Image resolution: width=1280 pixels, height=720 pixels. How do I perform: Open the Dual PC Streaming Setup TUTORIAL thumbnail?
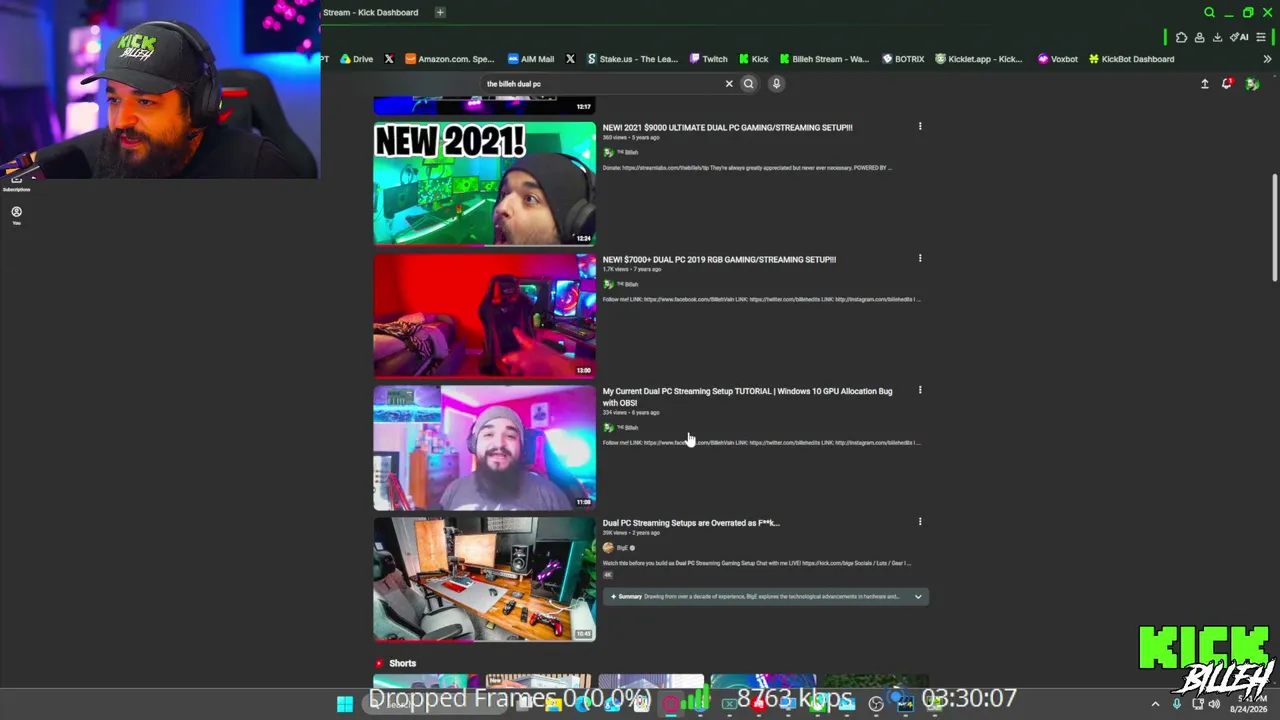[484, 447]
